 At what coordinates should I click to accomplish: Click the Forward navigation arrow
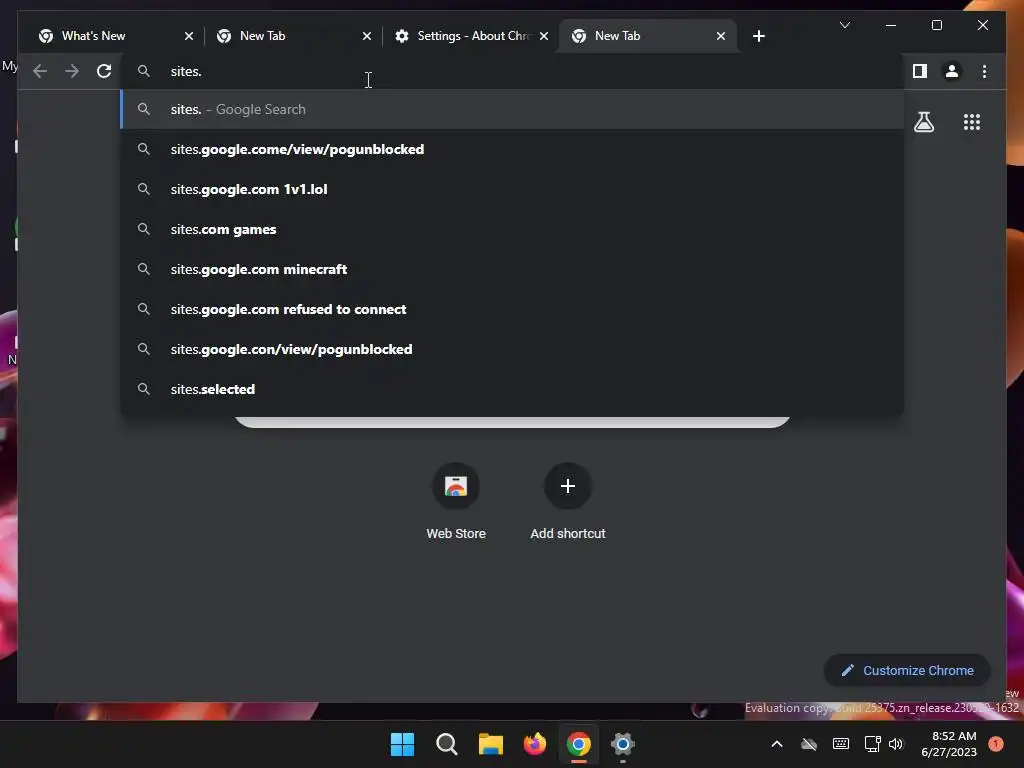click(72, 71)
